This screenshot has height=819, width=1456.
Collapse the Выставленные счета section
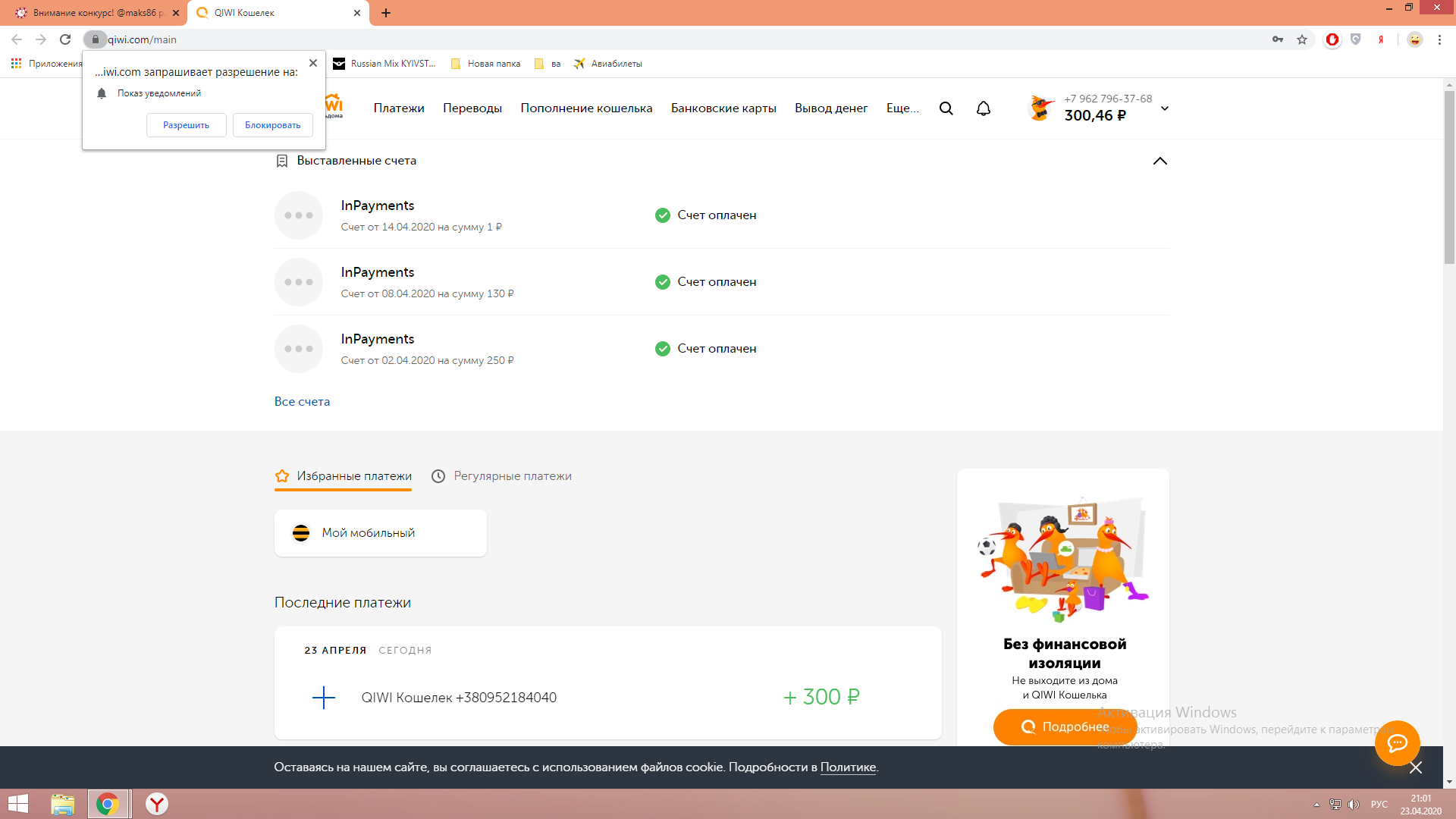click(x=1159, y=161)
